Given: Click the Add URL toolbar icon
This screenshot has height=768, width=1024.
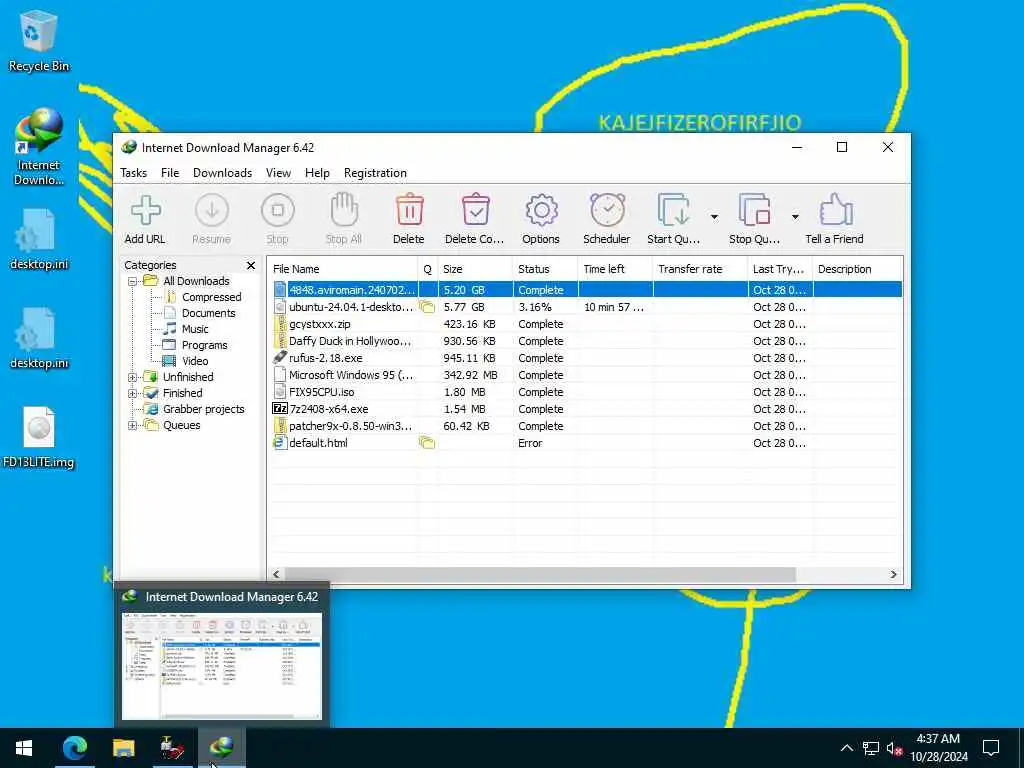Looking at the screenshot, I should click(x=145, y=210).
